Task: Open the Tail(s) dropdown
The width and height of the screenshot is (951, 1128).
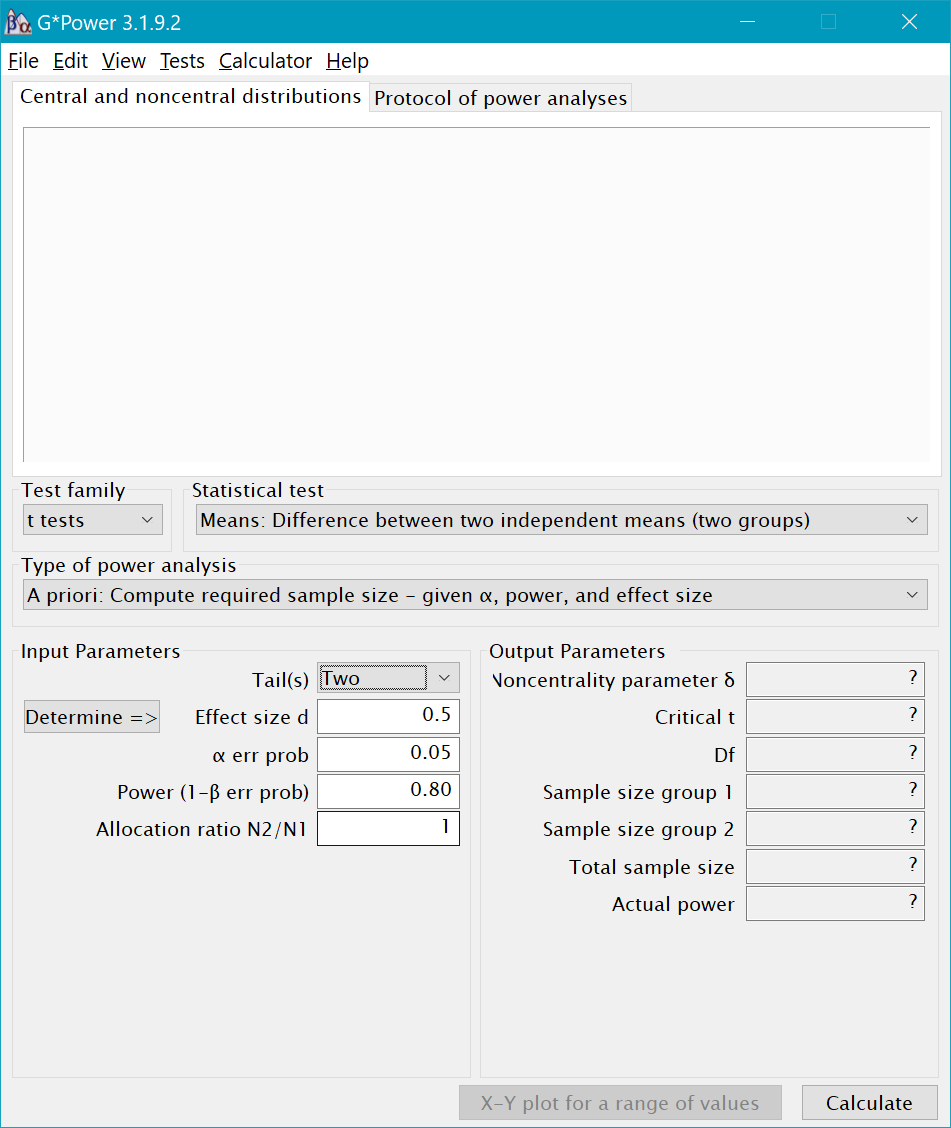Action: coord(388,677)
